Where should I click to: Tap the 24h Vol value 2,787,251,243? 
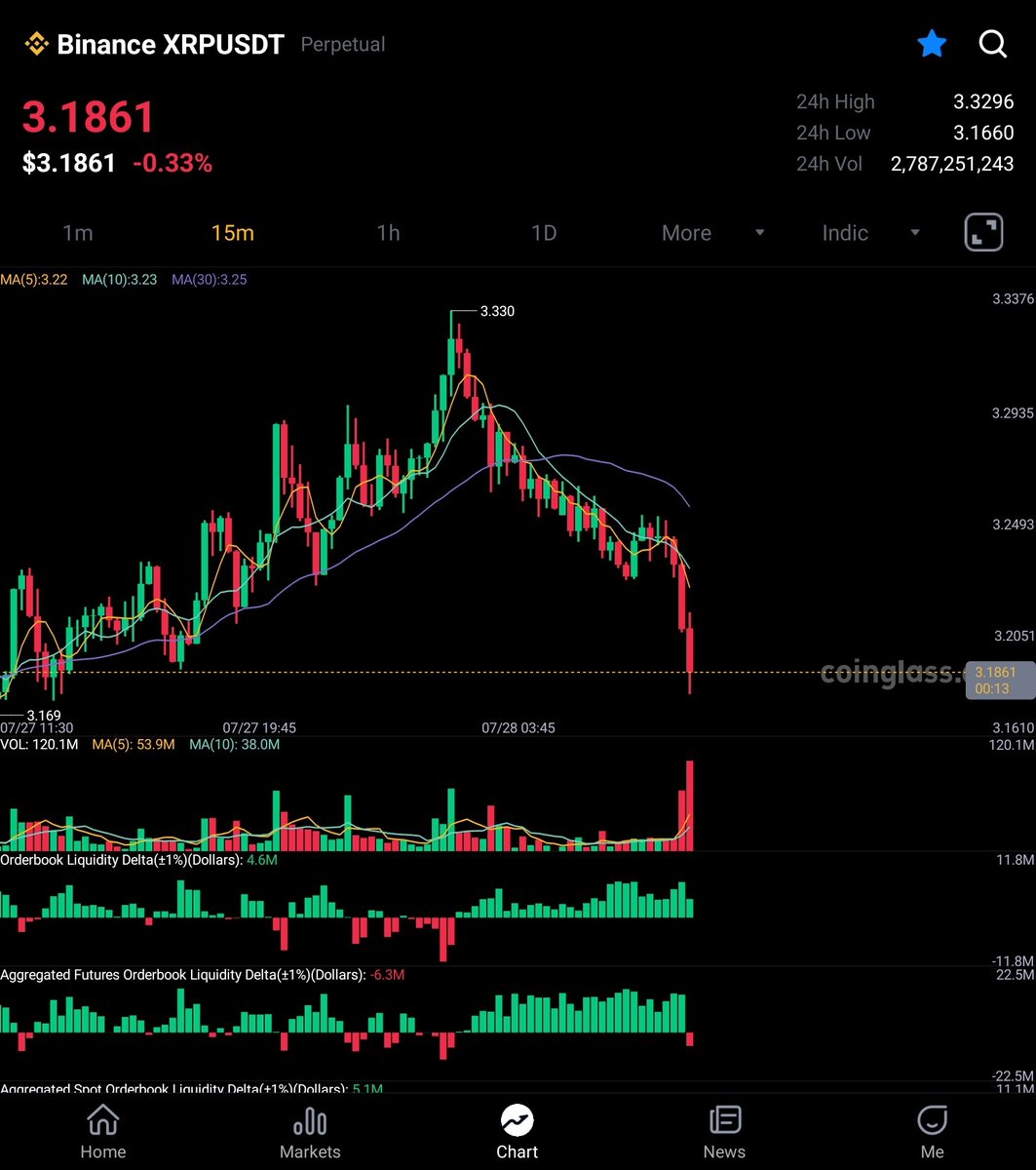(952, 164)
